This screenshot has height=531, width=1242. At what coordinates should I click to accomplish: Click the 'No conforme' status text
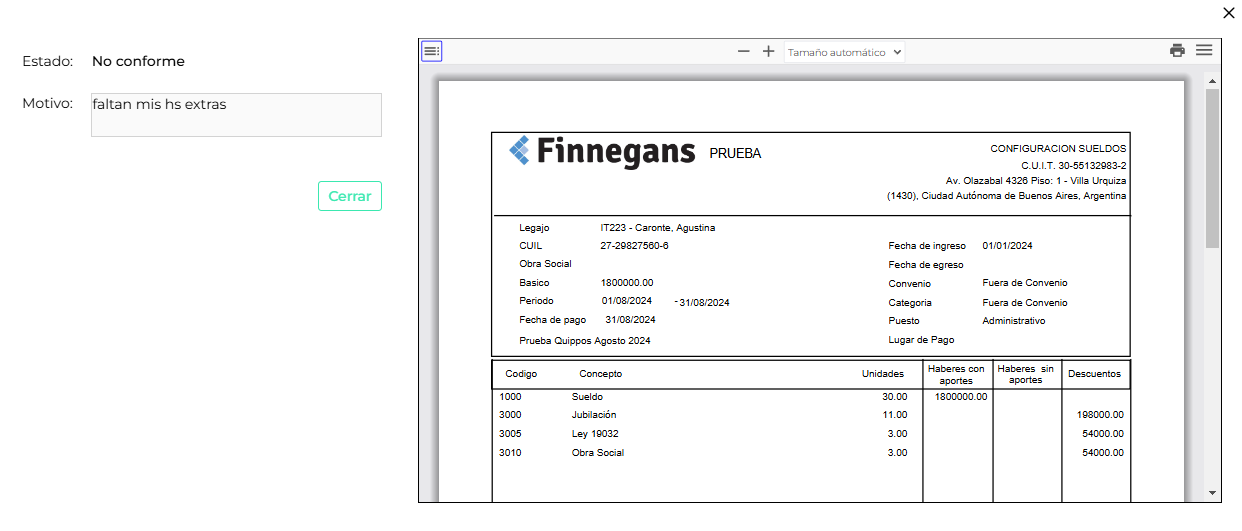point(138,61)
